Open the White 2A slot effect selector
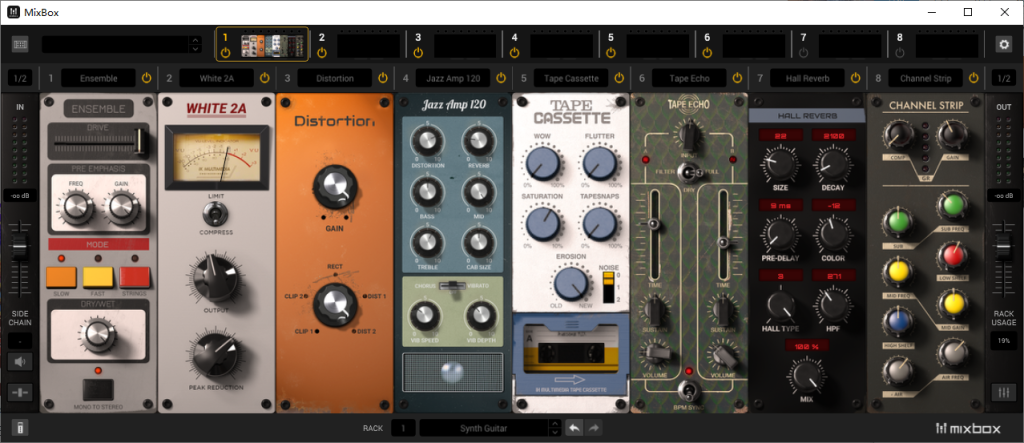This screenshot has width=1024, height=443. [x=217, y=78]
